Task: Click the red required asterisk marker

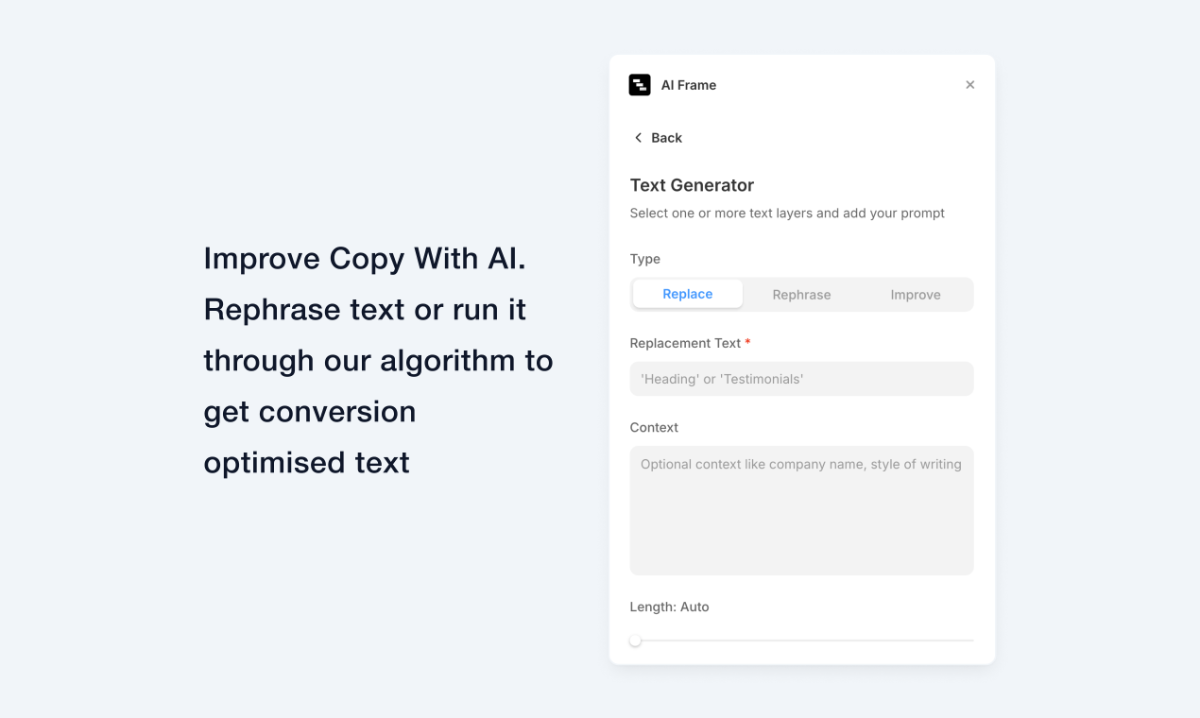Action: pos(748,342)
